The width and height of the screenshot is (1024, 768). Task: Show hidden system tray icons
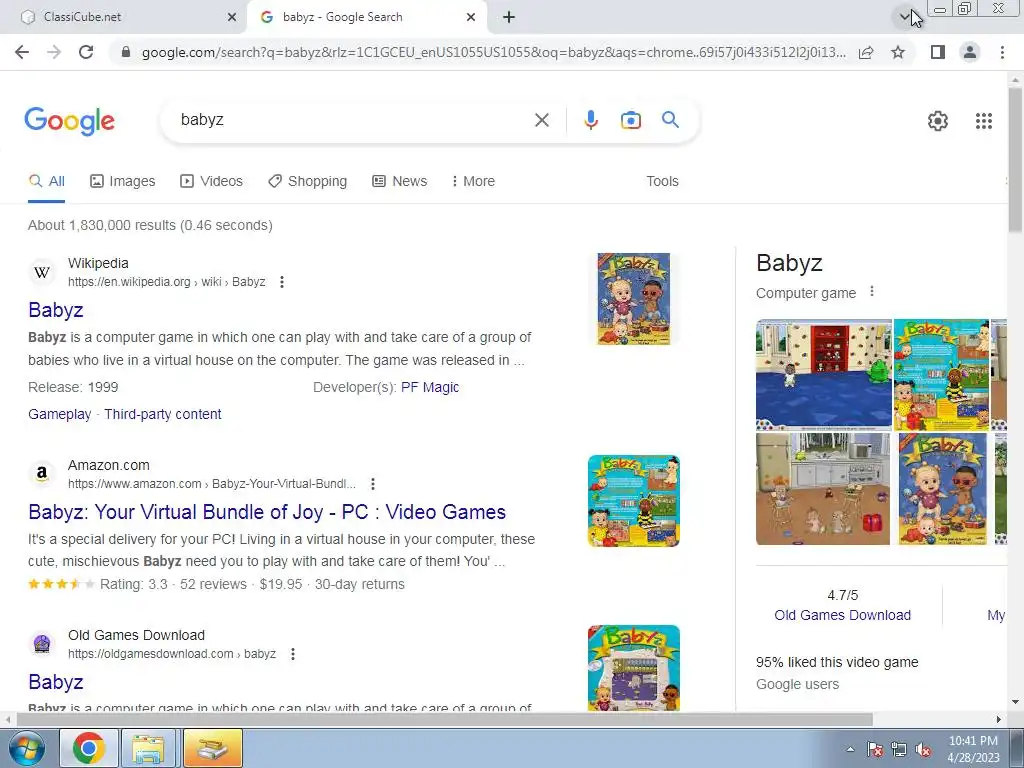point(850,749)
